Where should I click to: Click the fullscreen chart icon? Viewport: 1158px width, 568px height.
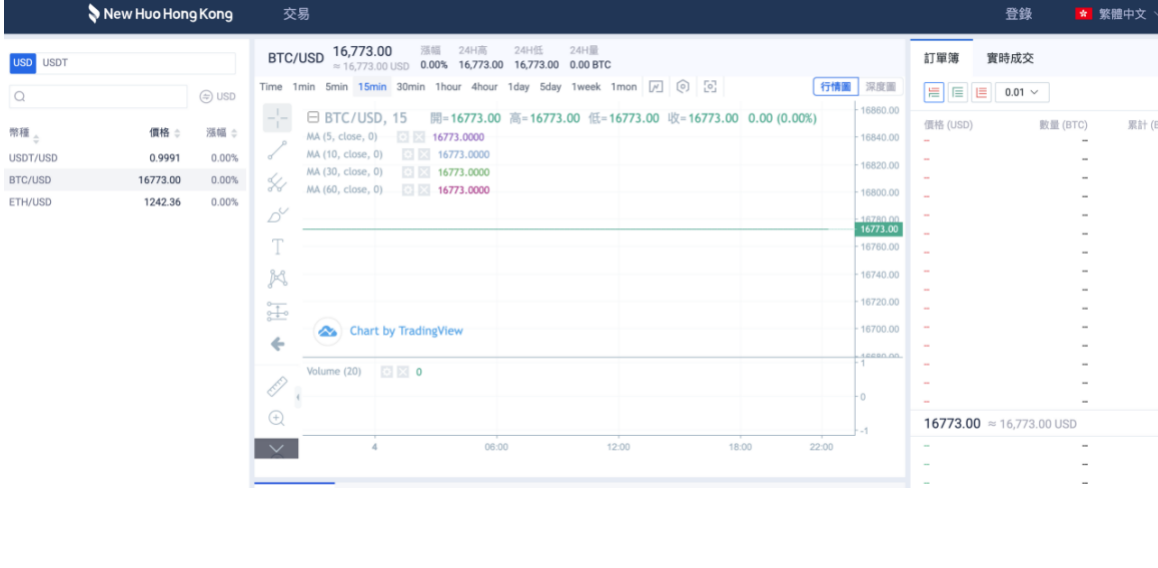(x=710, y=87)
